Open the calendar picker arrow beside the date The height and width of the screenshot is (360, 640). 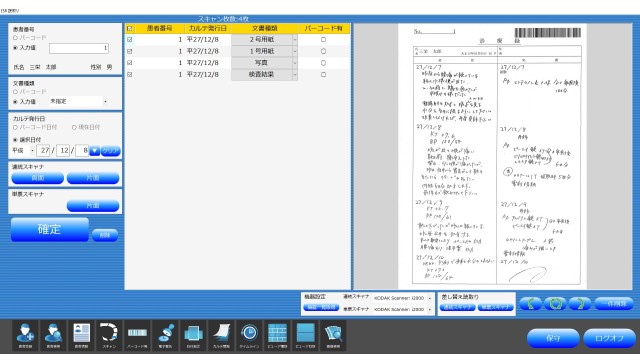(94, 151)
